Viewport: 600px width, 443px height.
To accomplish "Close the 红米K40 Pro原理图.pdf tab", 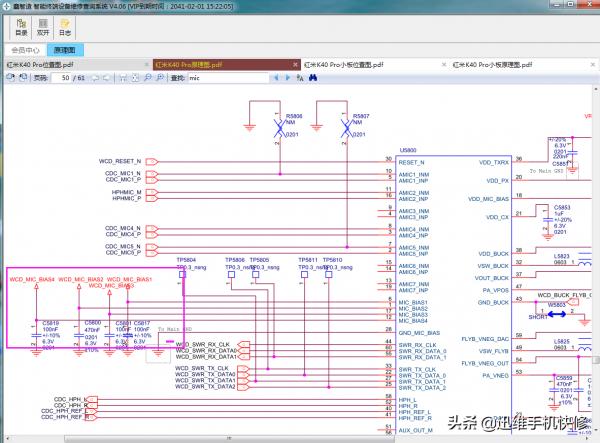I will [294, 63].
